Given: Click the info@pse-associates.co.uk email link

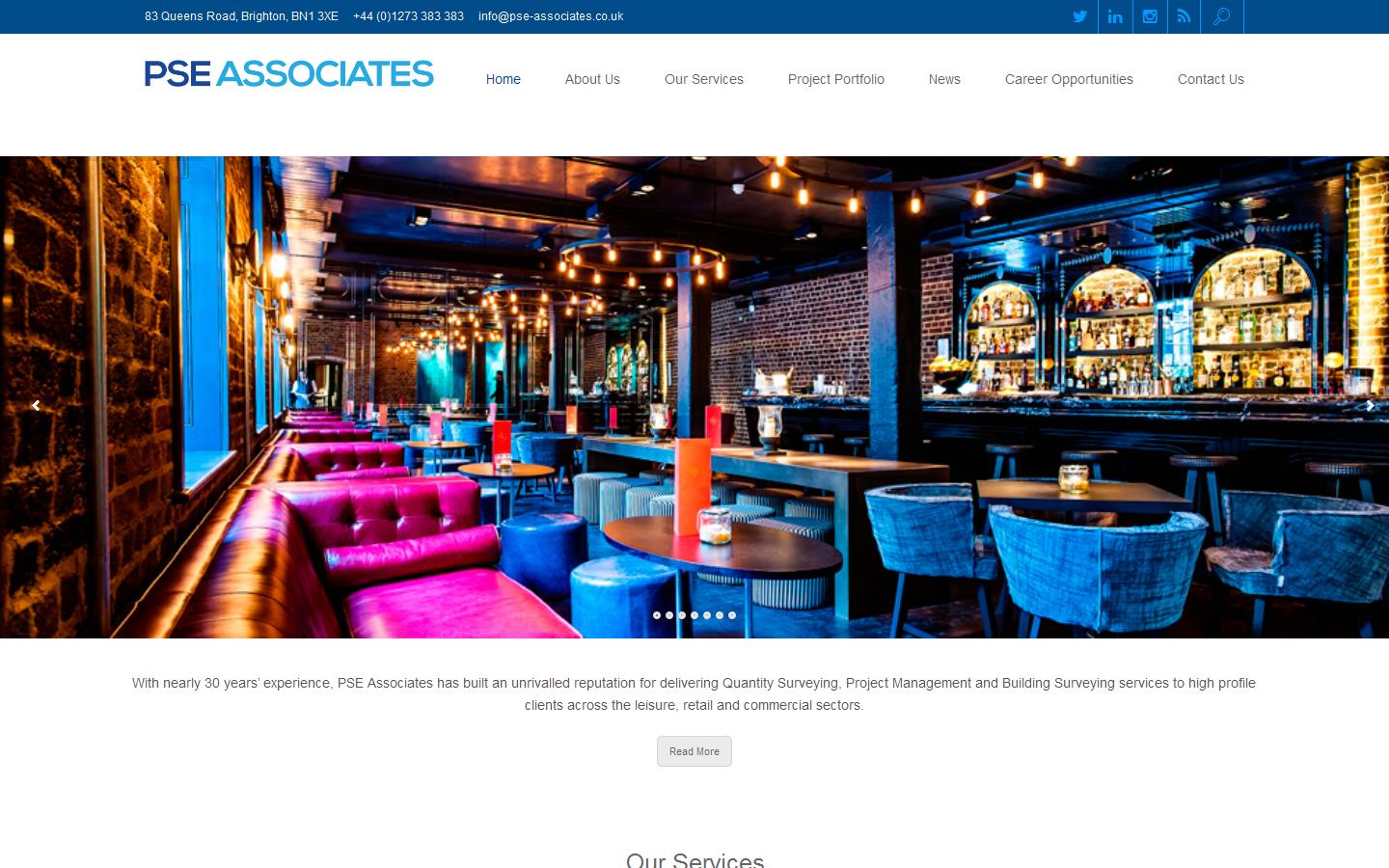Looking at the screenshot, I should (x=551, y=16).
